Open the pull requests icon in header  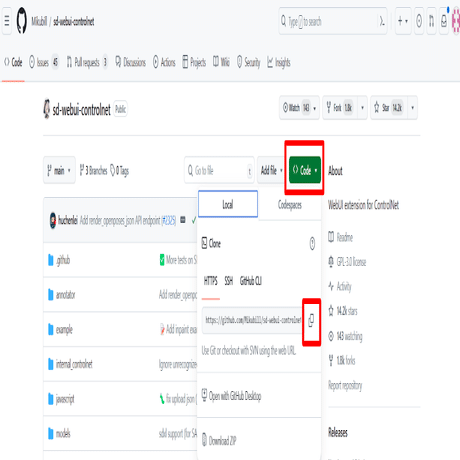(x=431, y=21)
